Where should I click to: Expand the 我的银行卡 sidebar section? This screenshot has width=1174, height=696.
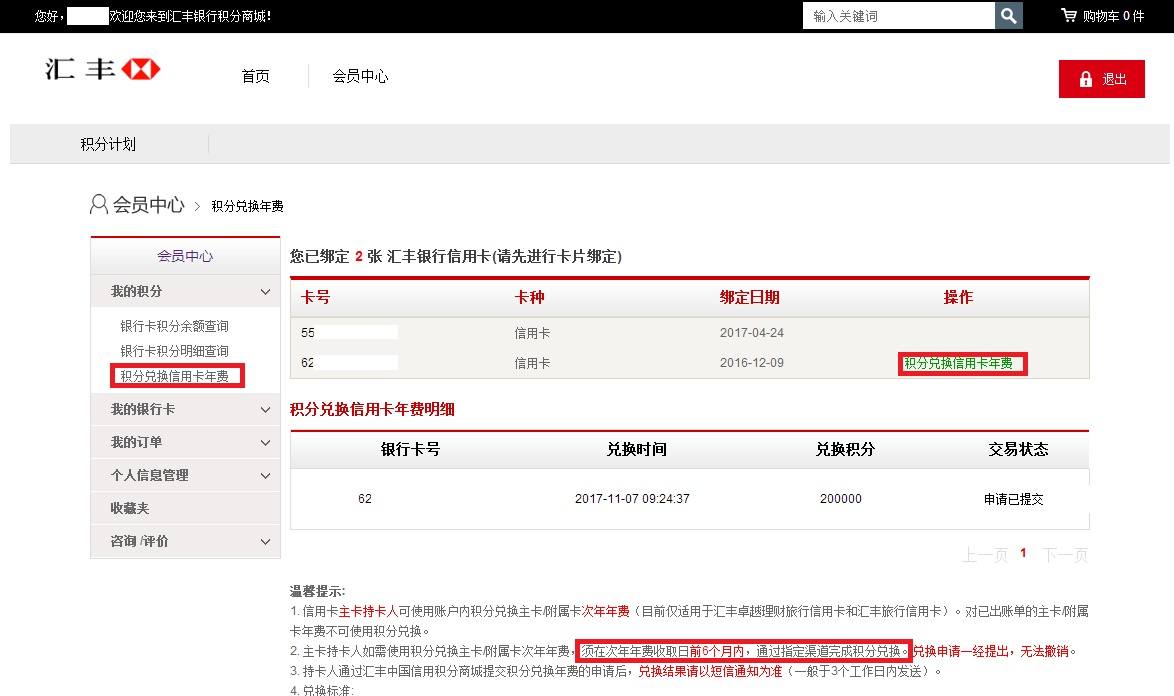tap(185, 409)
